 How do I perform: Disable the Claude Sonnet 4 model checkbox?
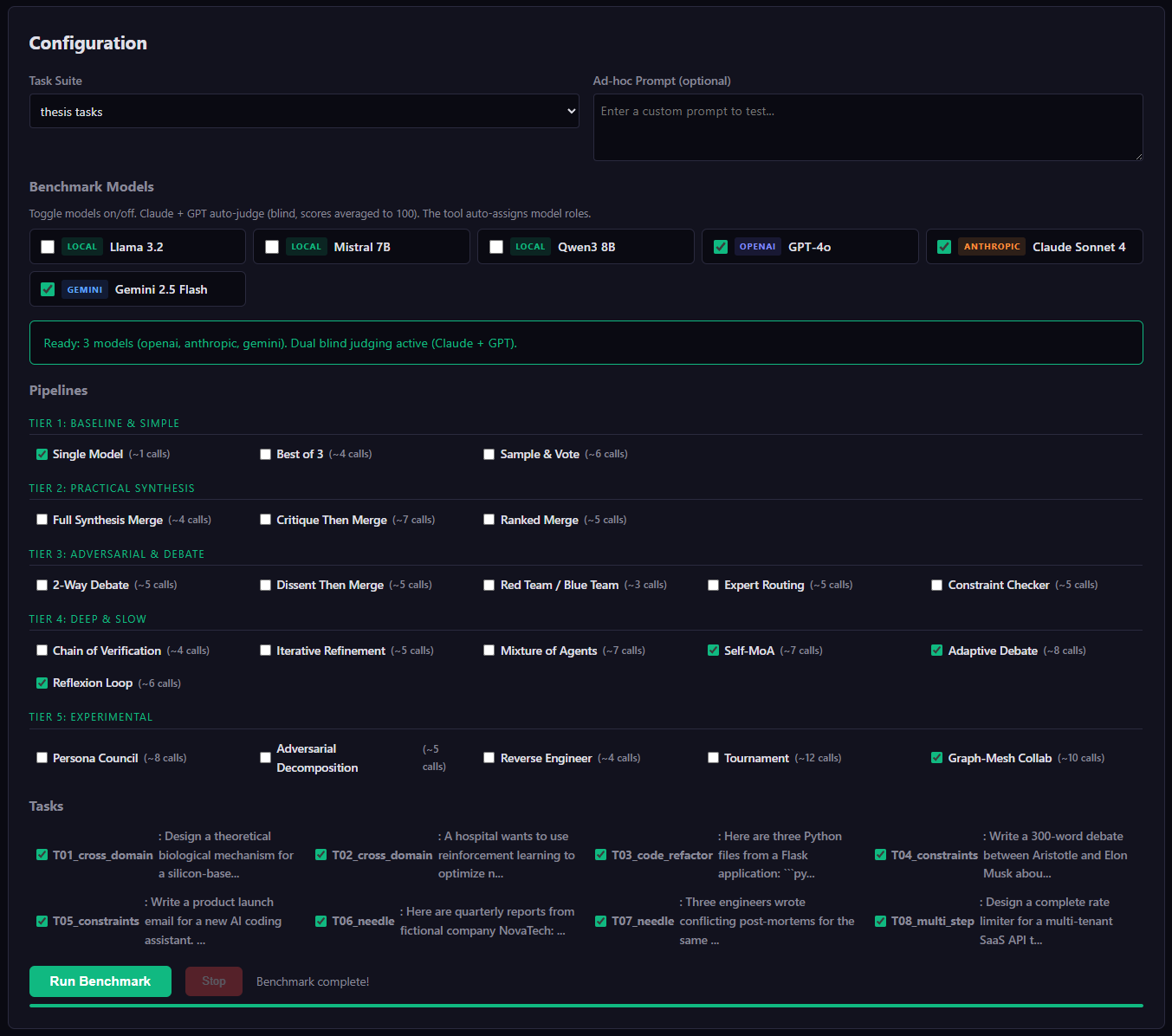944,247
